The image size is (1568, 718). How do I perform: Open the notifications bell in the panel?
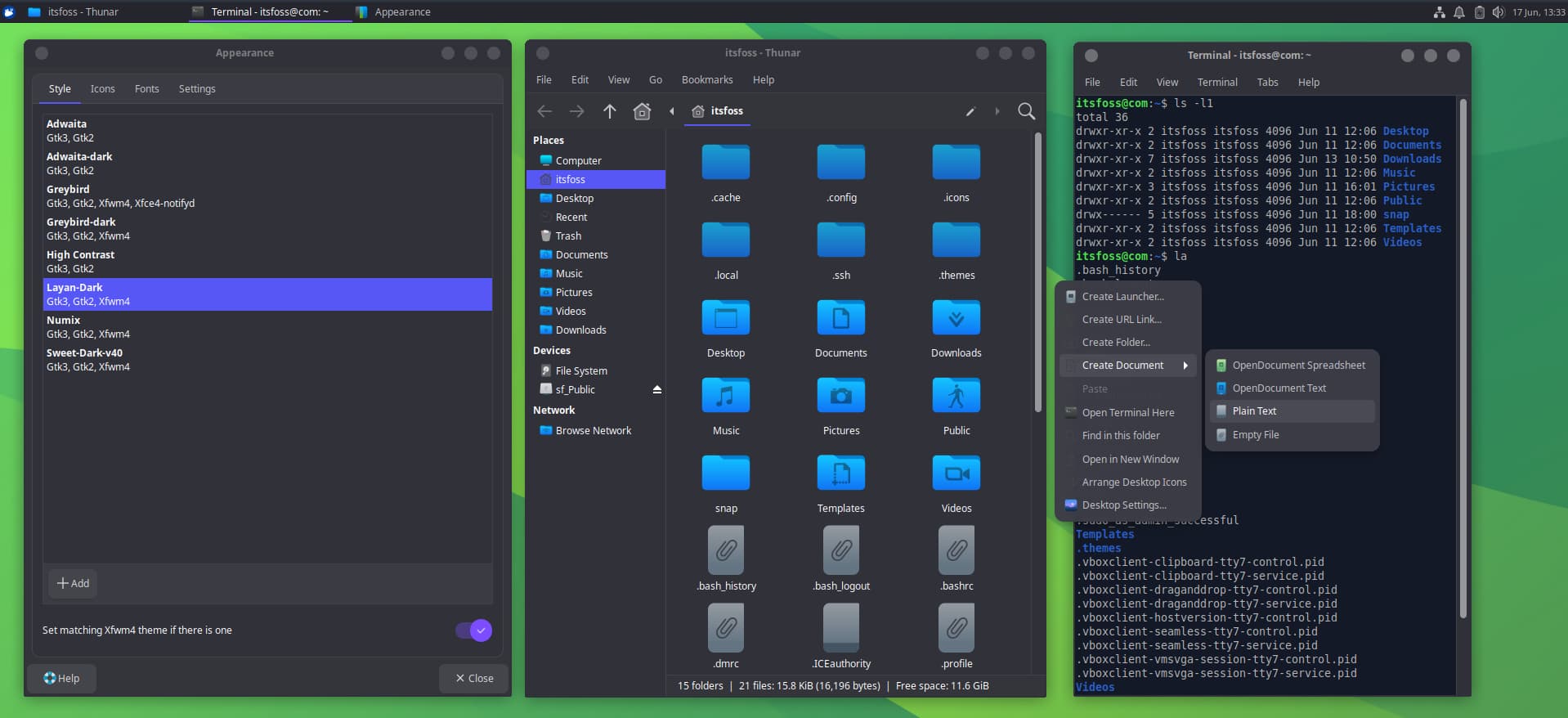click(1459, 12)
